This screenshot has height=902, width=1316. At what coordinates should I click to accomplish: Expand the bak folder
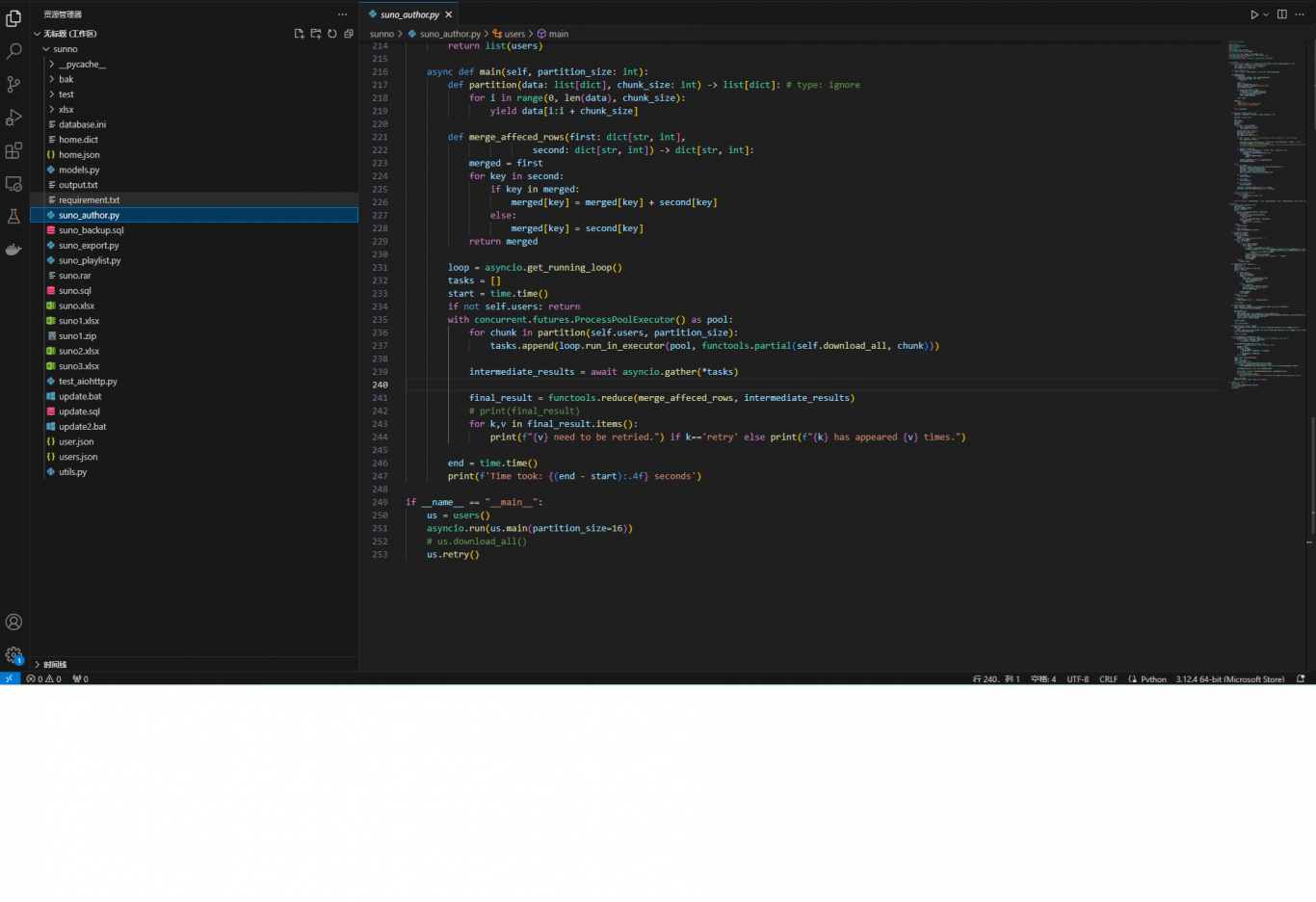tap(194, 79)
